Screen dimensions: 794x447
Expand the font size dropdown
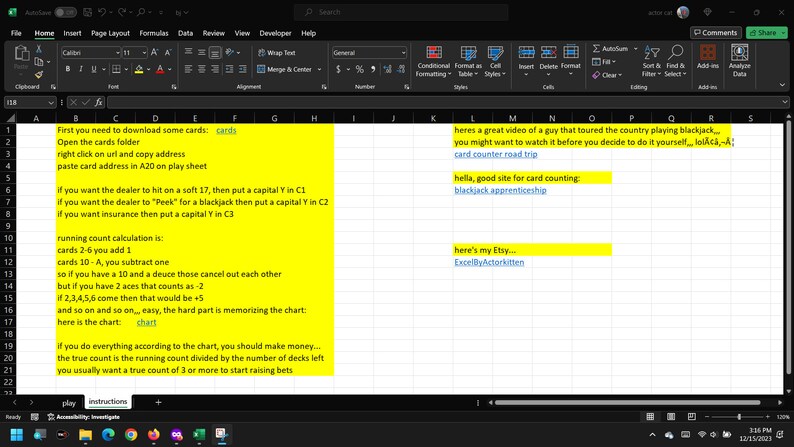[x=144, y=53]
